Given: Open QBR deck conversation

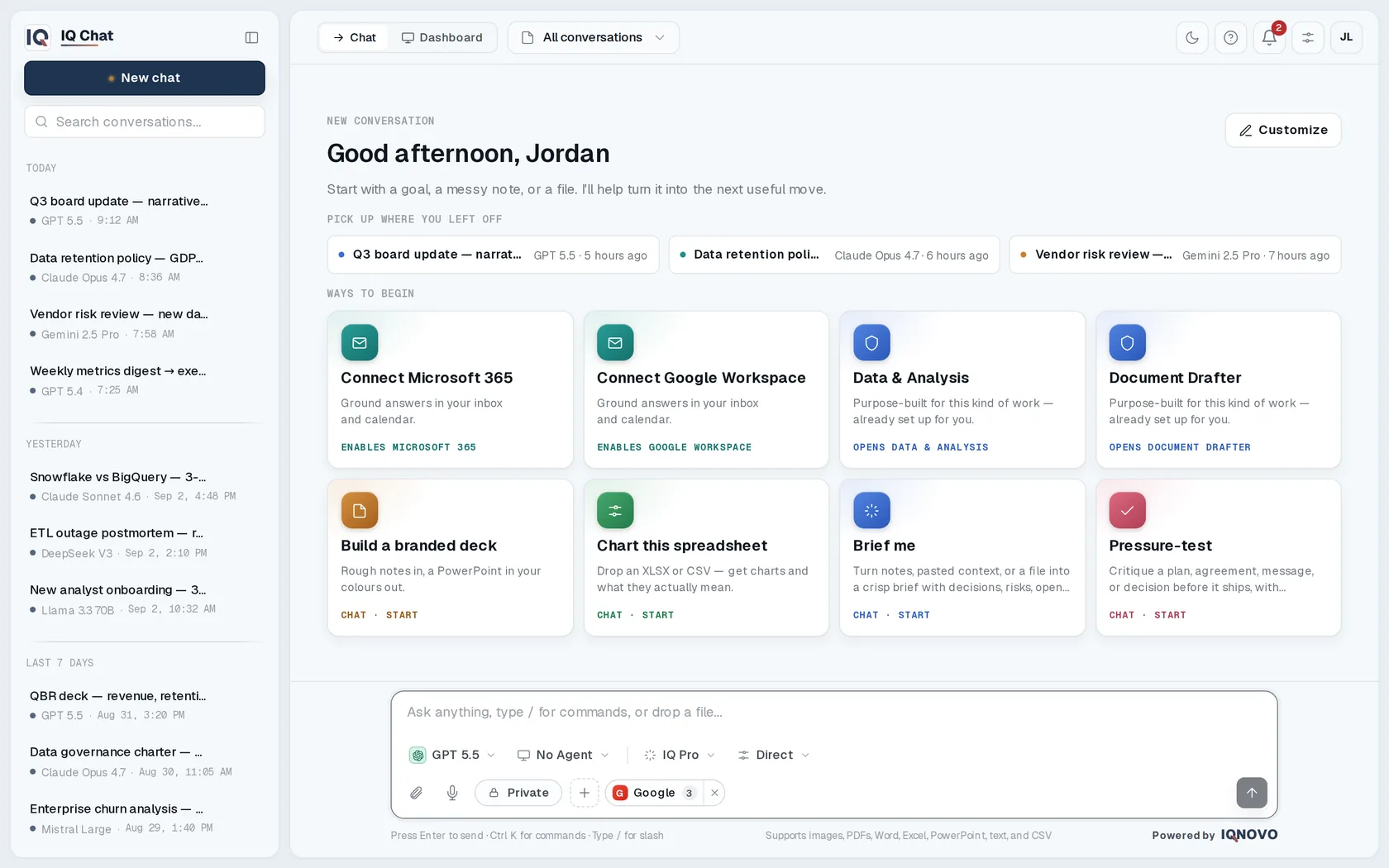Looking at the screenshot, I should 145,705.
